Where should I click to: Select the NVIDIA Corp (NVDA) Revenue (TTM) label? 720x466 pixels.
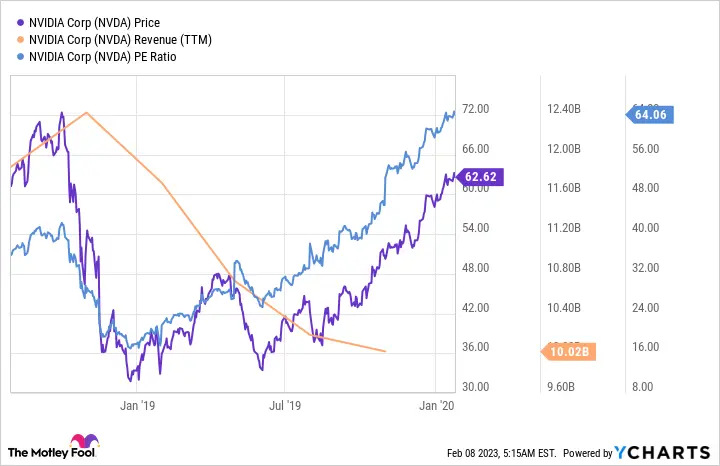121,38
